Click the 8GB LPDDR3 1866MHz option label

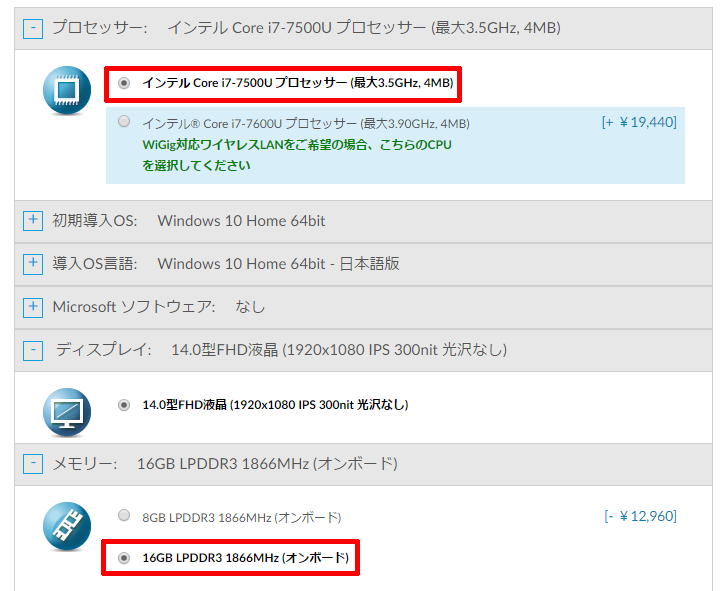click(242, 517)
